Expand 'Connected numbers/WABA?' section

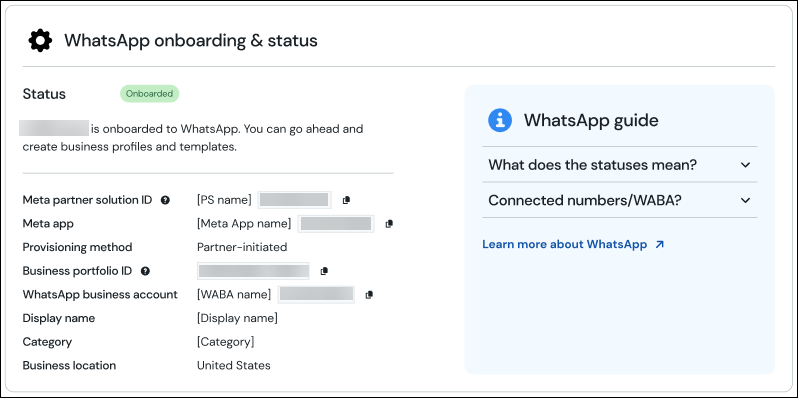click(x=619, y=200)
